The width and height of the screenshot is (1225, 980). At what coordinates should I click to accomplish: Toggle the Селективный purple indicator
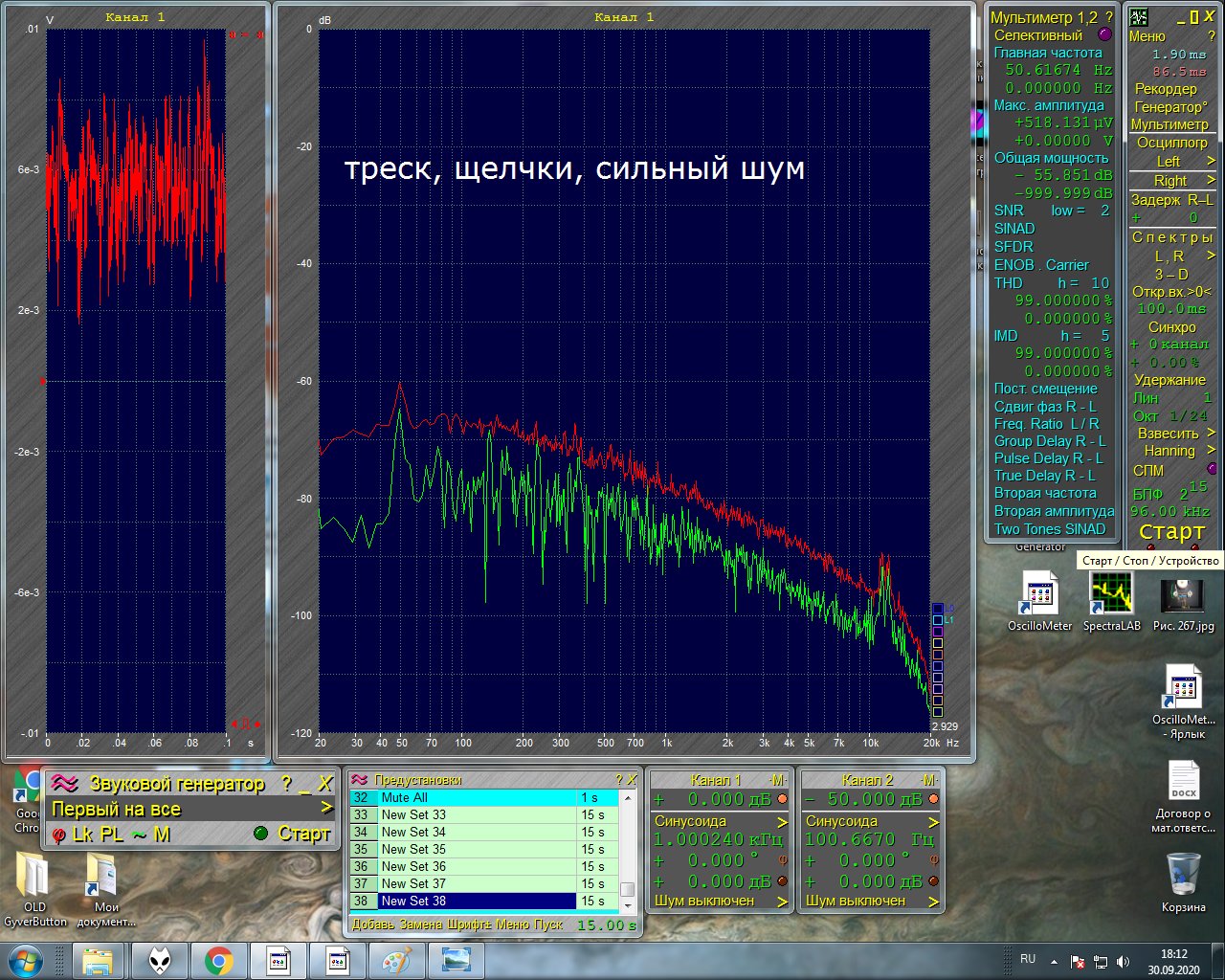tap(1105, 34)
